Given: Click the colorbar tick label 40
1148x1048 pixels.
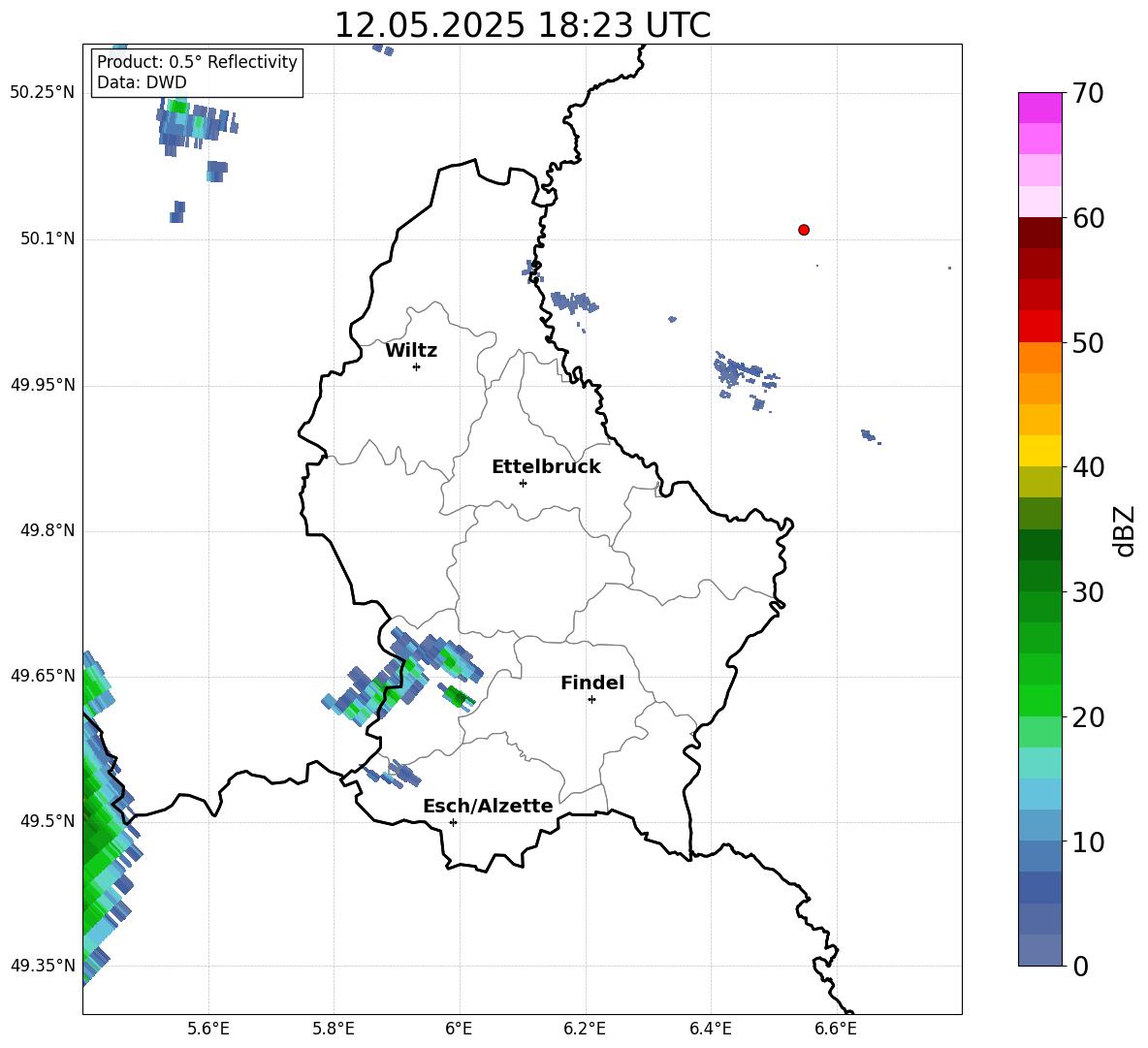Looking at the screenshot, I should pos(1089,467).
